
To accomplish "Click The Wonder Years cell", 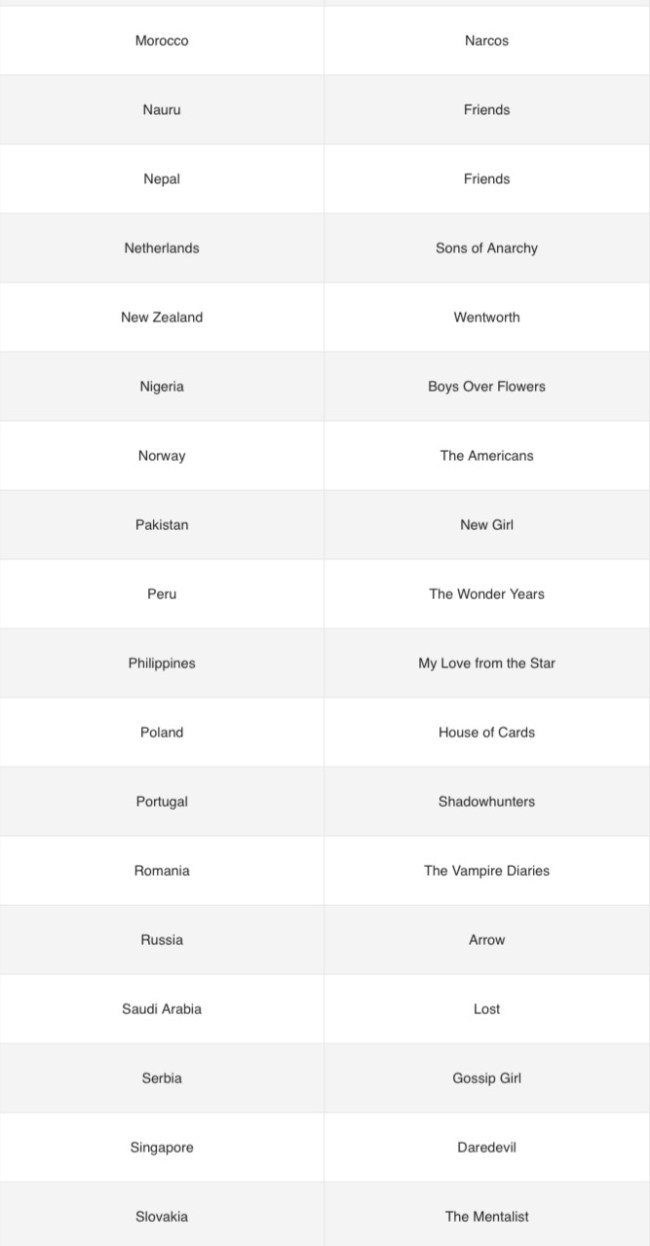I will (486, 594).
